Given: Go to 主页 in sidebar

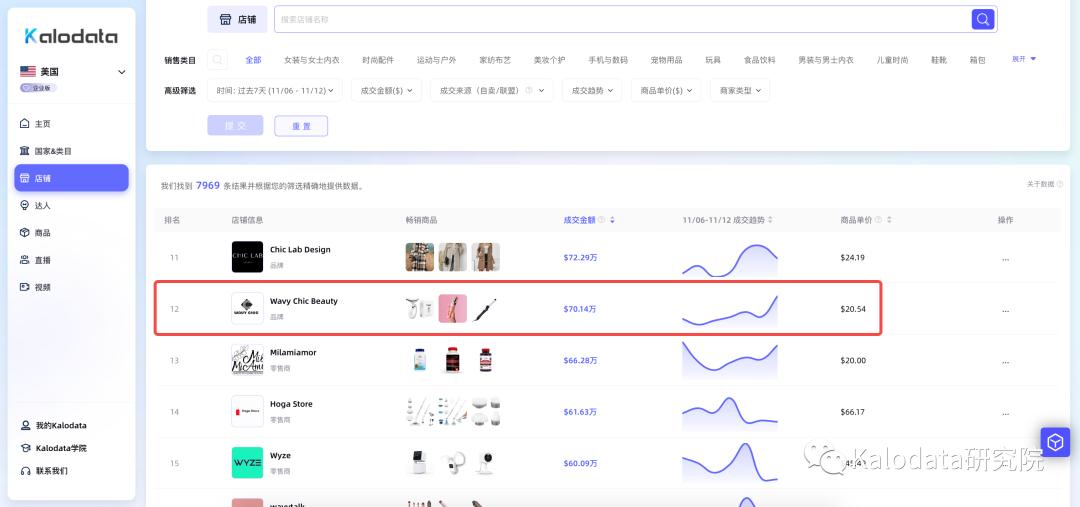Looking at the screenshot, I should [x=71, y=124].
